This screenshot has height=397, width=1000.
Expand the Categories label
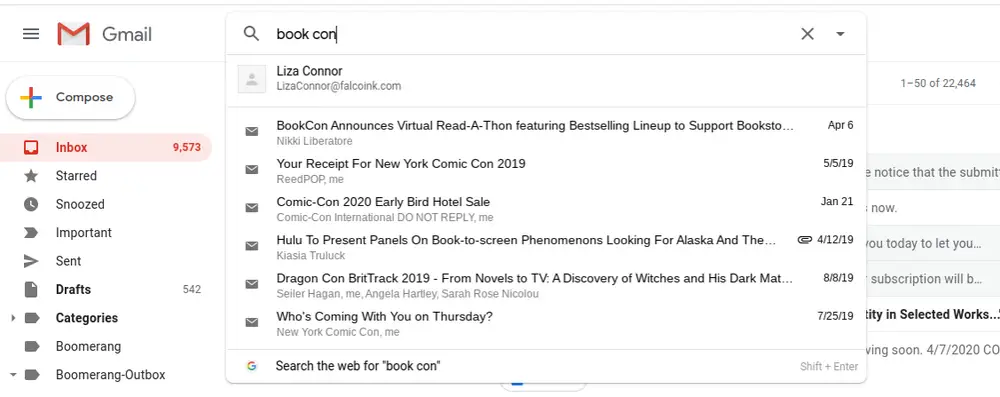(x=13, y=318)
